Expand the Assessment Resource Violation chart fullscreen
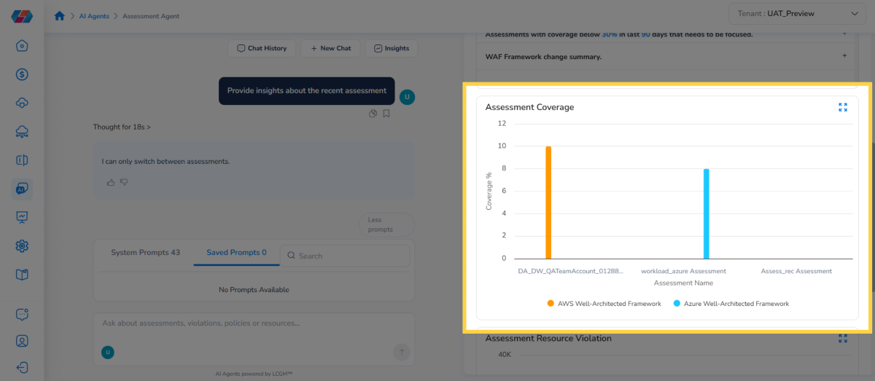The height and width of the screenshot is (381, 875). [843, 338]
